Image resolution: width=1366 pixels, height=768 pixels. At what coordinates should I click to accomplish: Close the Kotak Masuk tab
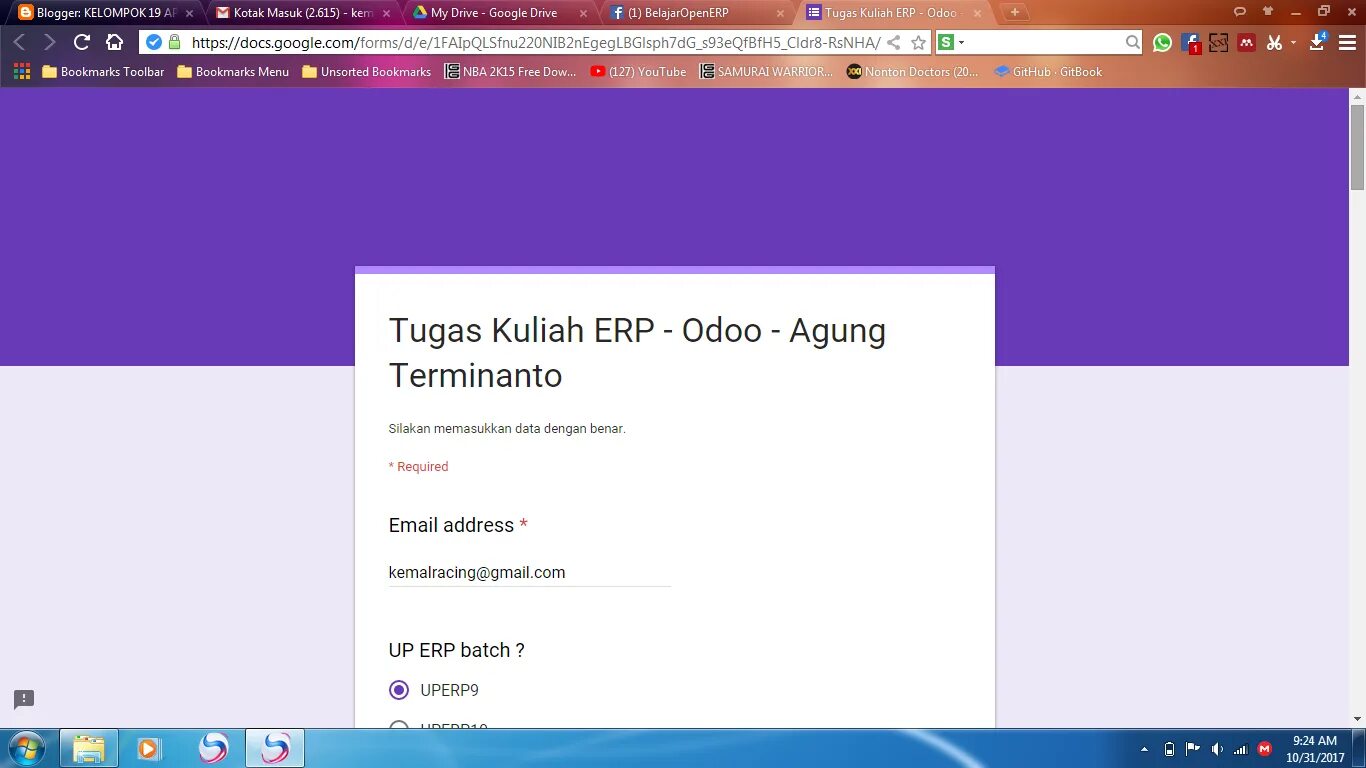point(386,13)
